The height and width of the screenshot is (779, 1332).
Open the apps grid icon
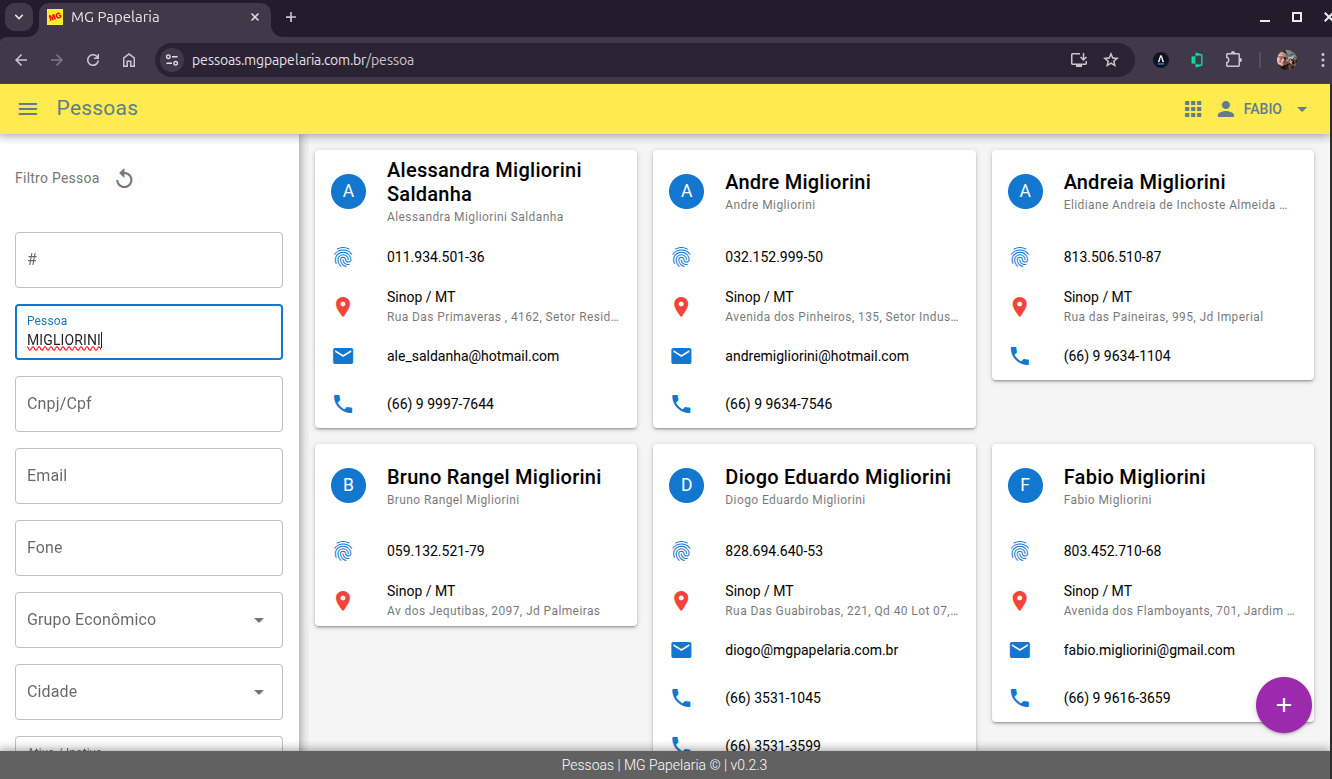tap(1192, 109)
